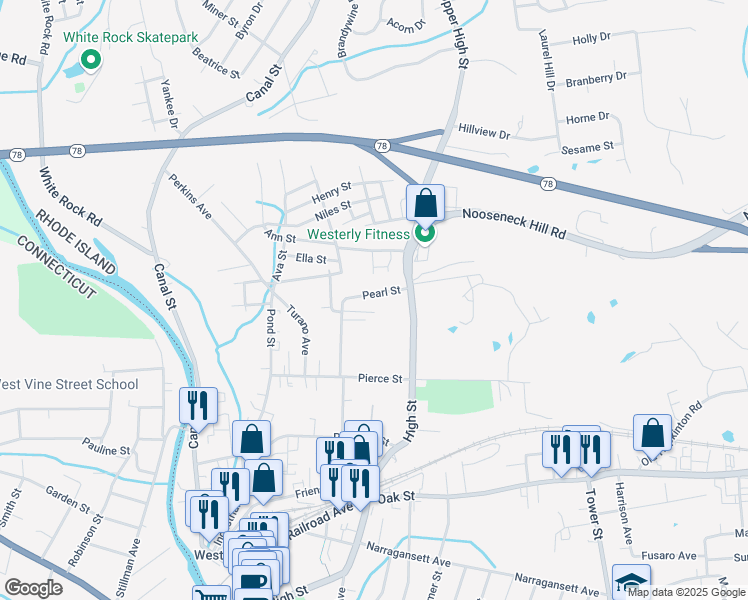Click the Nooseneck Hill Rd street label

tap(514, 224)
